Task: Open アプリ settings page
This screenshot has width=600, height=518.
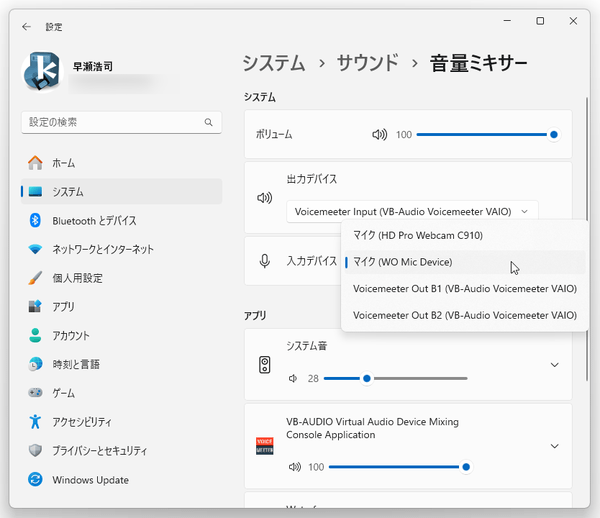Action: (122, 307)
